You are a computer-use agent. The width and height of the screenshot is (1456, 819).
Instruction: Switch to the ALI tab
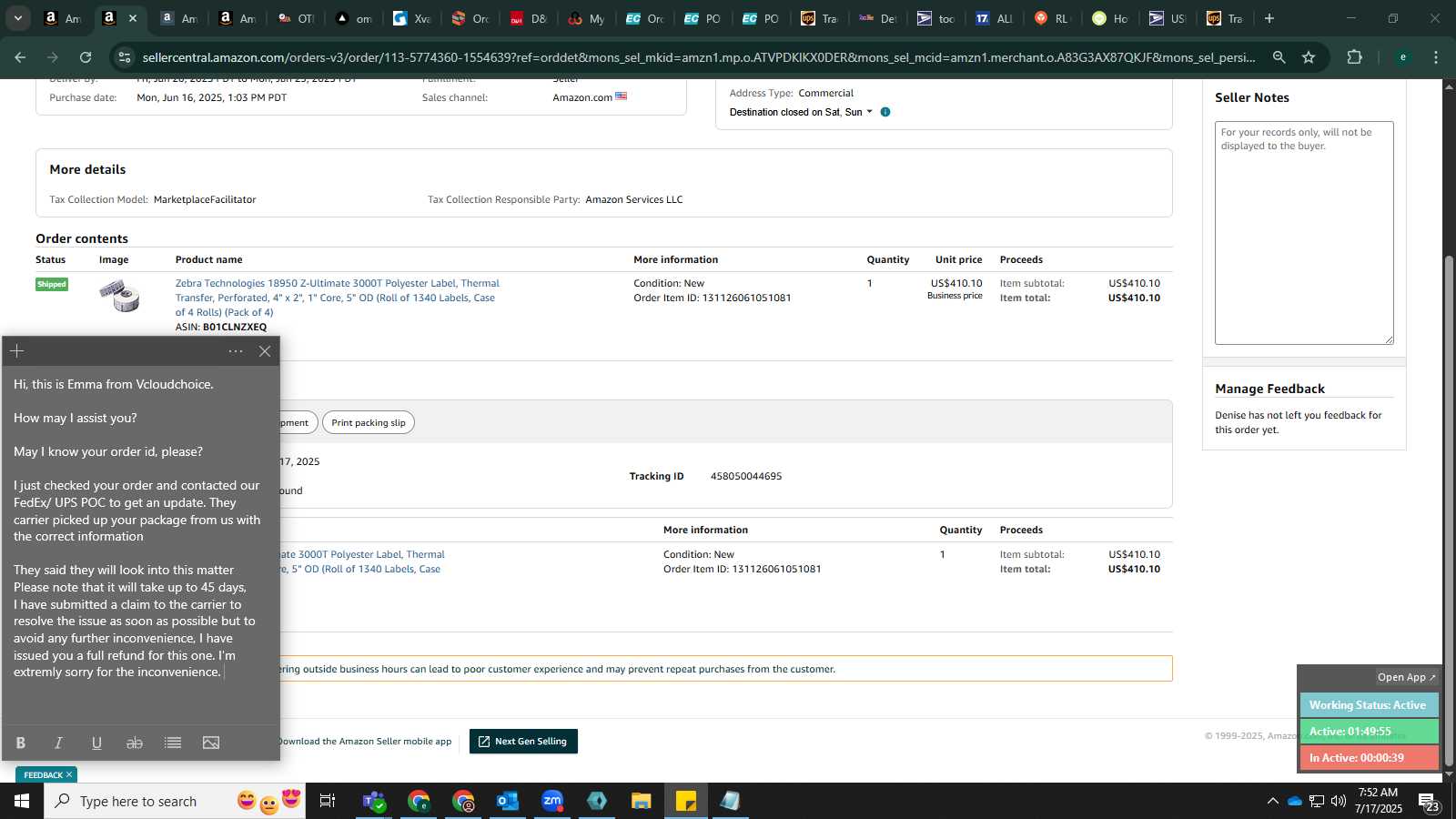click(994, 18)
